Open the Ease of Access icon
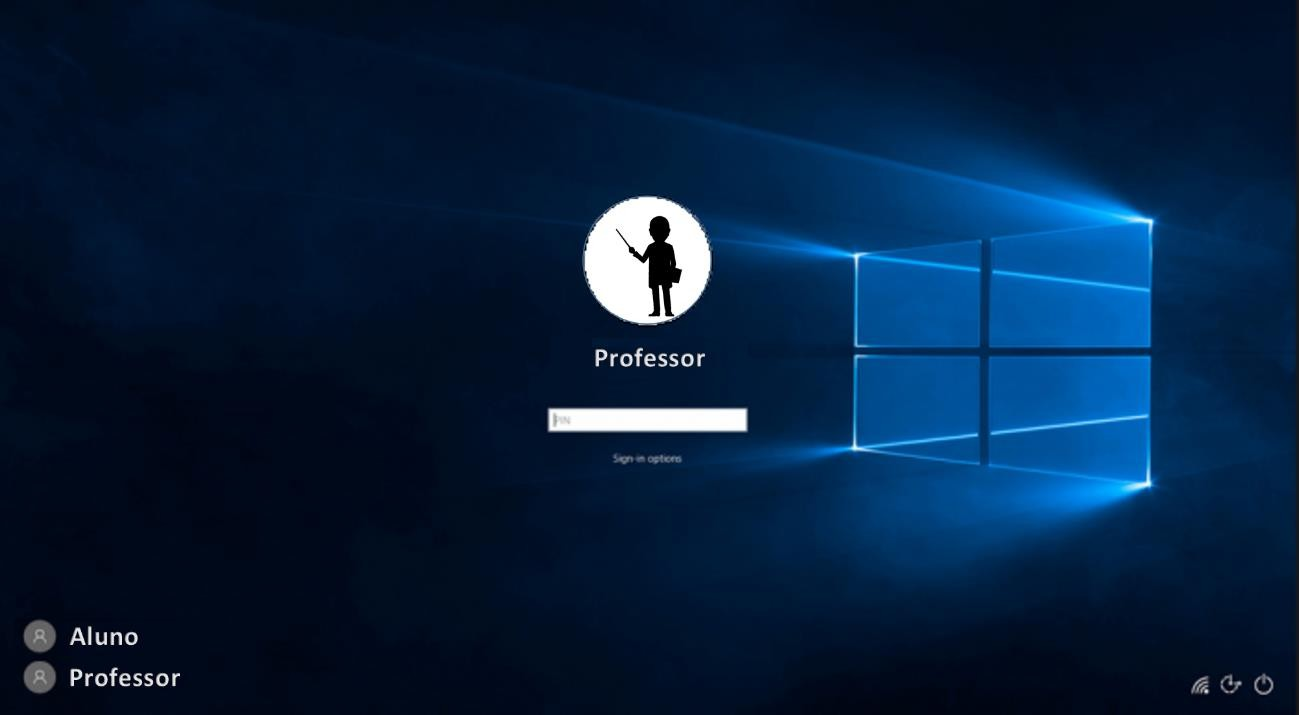The image size is (1299, 715). pos(1231,685)
